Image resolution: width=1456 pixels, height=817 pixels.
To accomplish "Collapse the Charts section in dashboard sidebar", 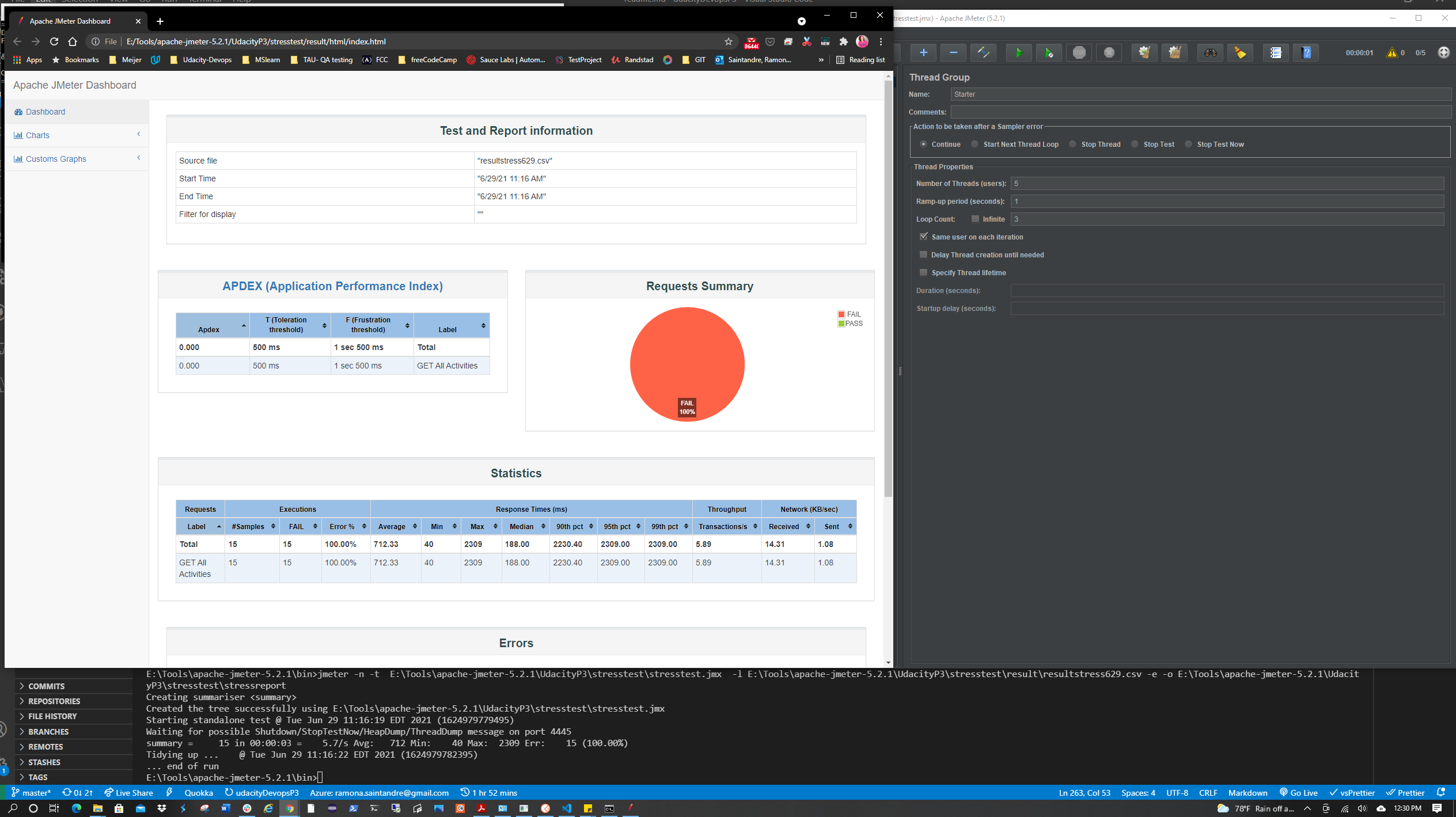I will pyautogui.click(x=139, y=134).
